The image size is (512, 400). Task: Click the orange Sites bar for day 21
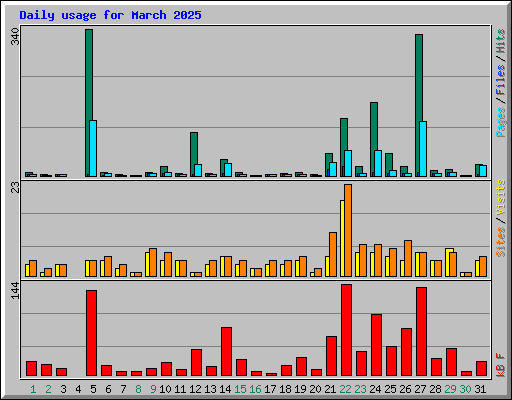[333, 254]
